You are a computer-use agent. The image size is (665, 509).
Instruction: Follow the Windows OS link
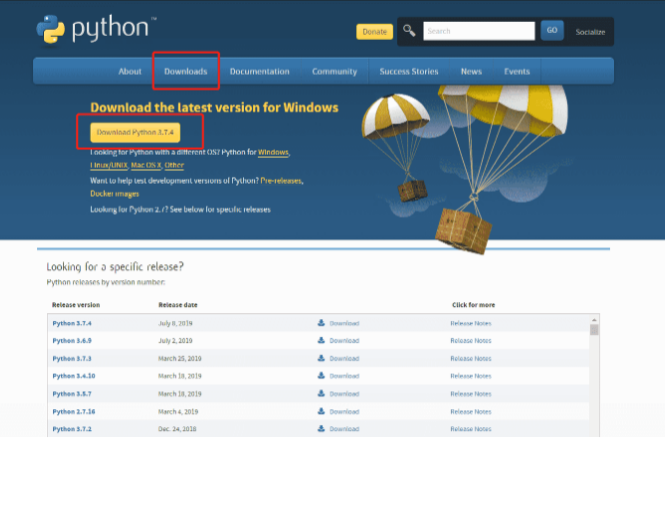273,152
